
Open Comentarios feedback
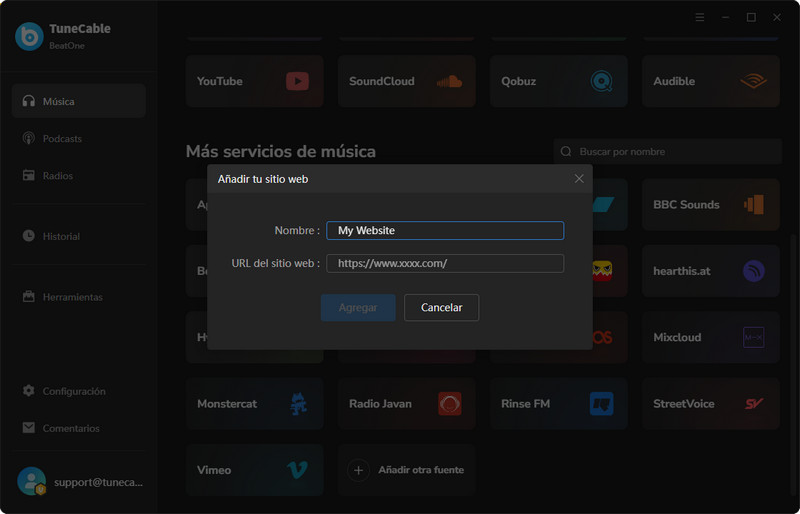(x=79, y=428)
